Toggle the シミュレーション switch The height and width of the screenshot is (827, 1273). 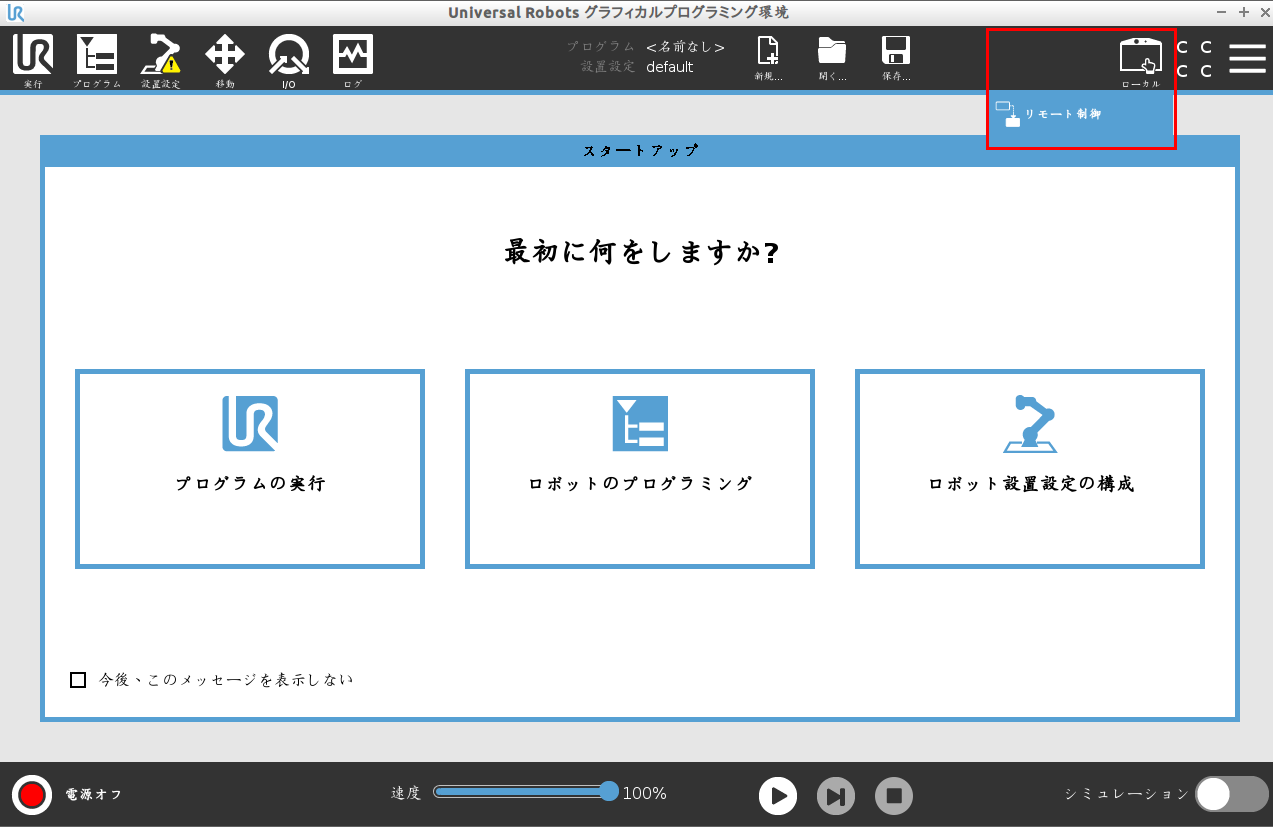(x=1231, y=794)
